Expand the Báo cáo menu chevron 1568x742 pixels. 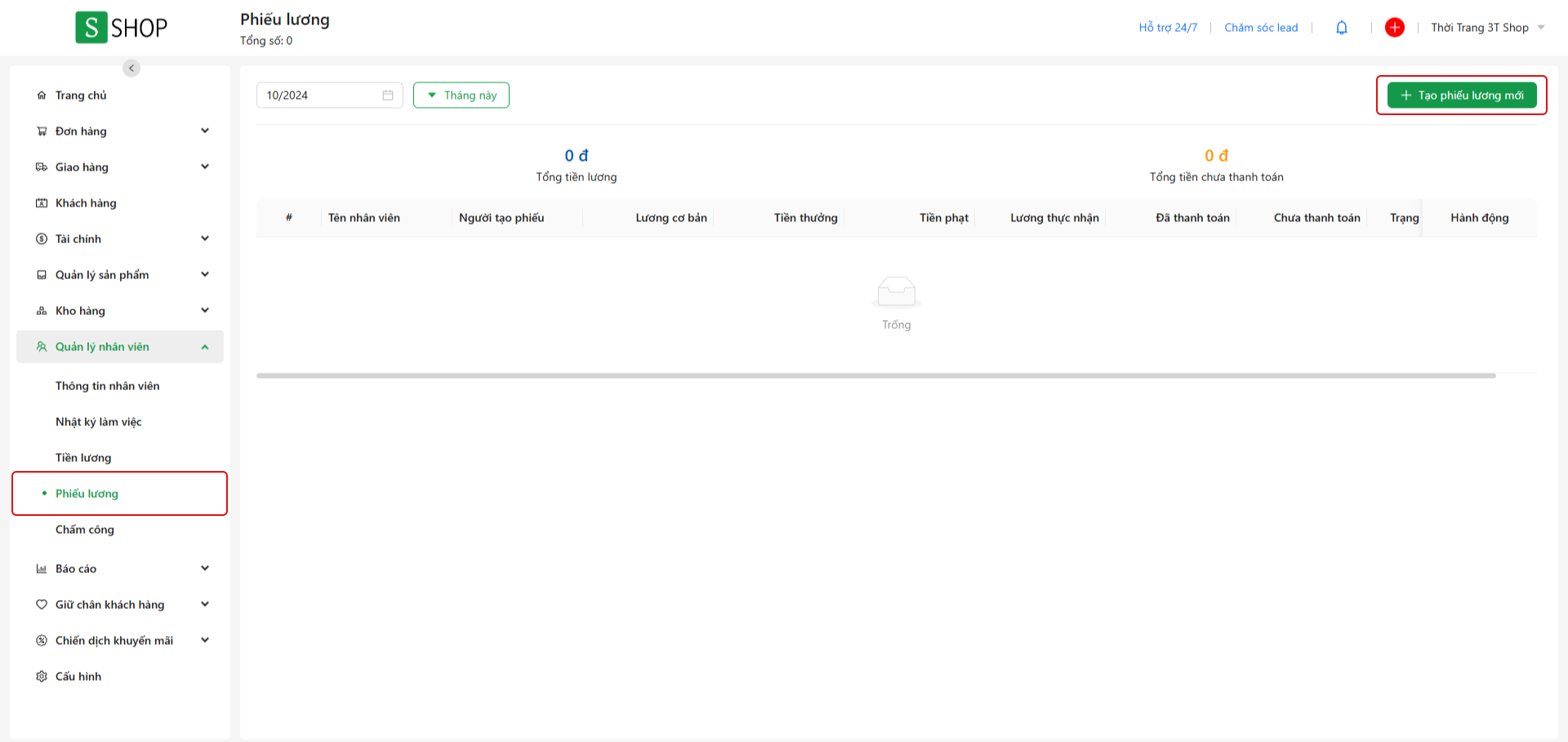tap(205, 568)
